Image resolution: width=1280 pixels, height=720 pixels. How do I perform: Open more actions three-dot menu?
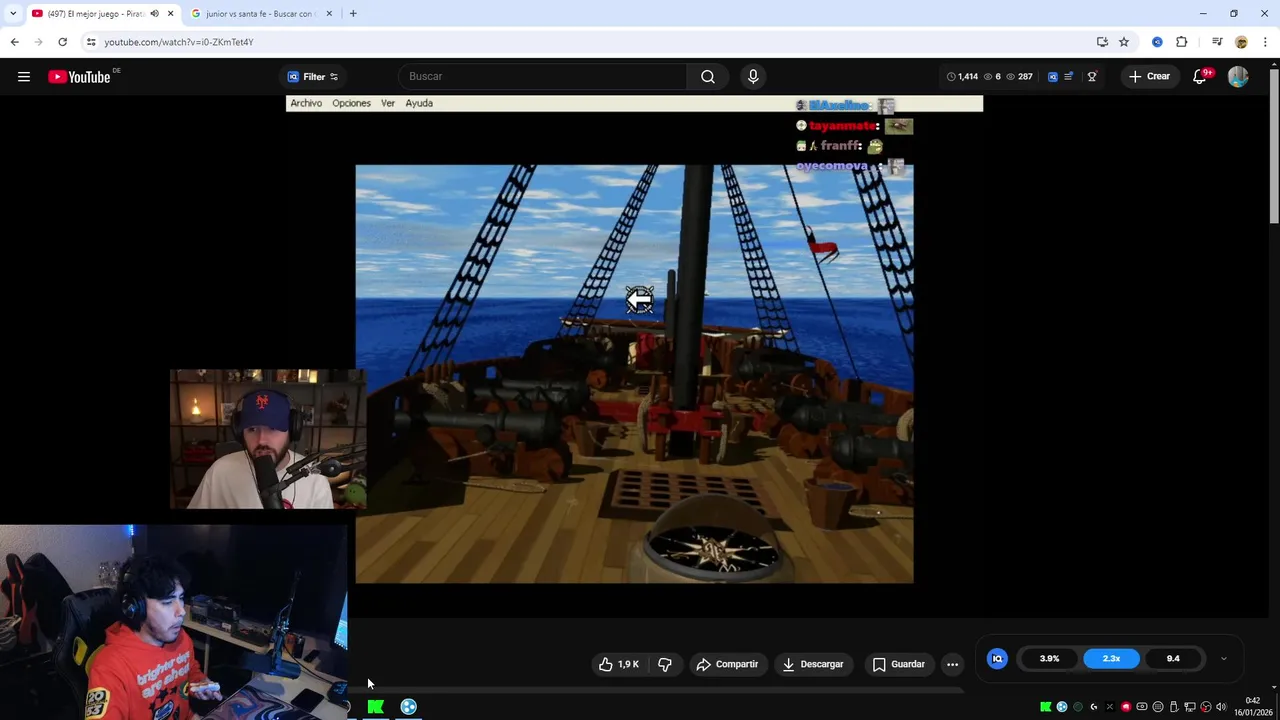click(952, 664)
